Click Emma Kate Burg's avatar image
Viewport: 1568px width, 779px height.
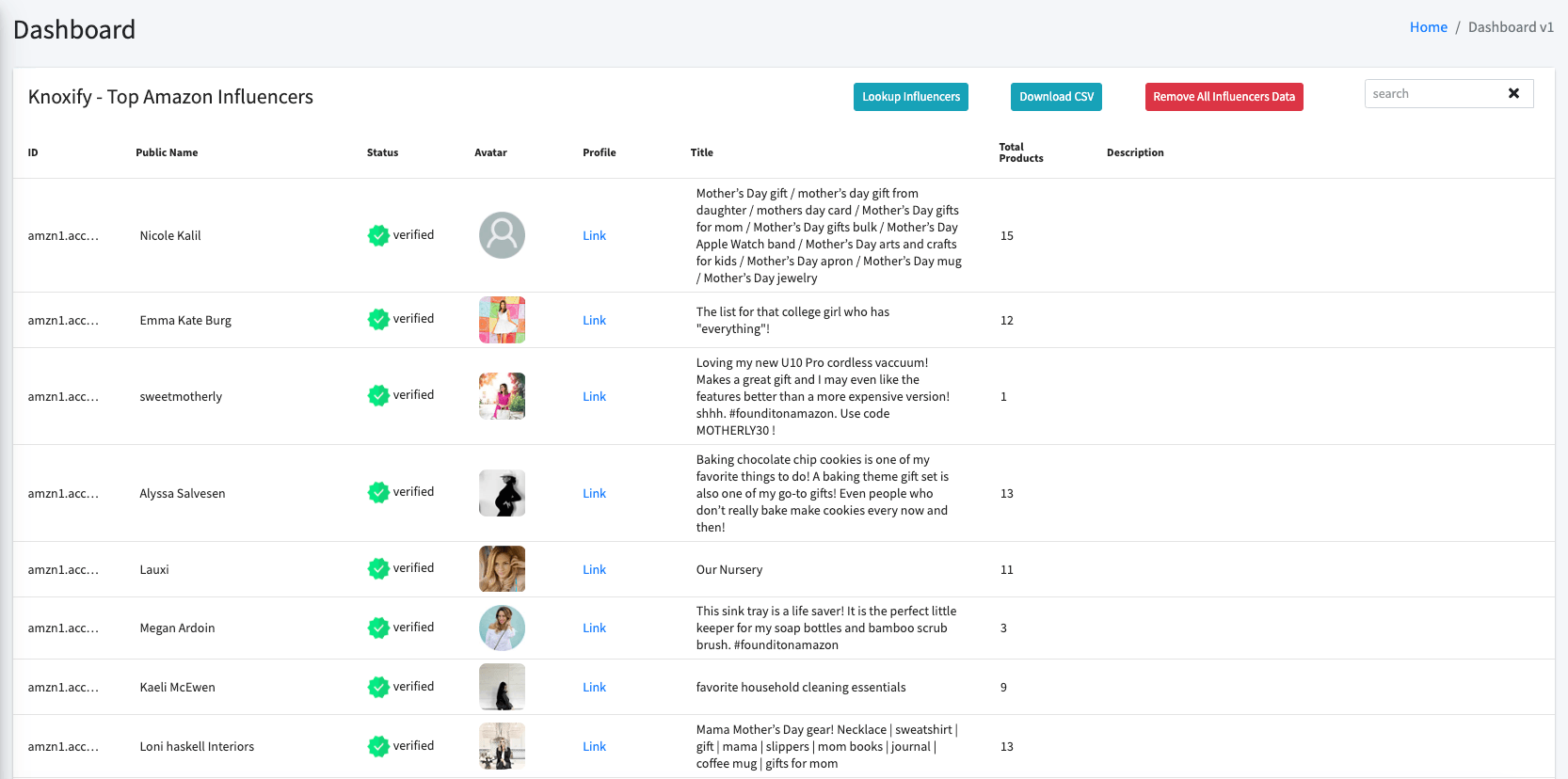tap(502, 320)
